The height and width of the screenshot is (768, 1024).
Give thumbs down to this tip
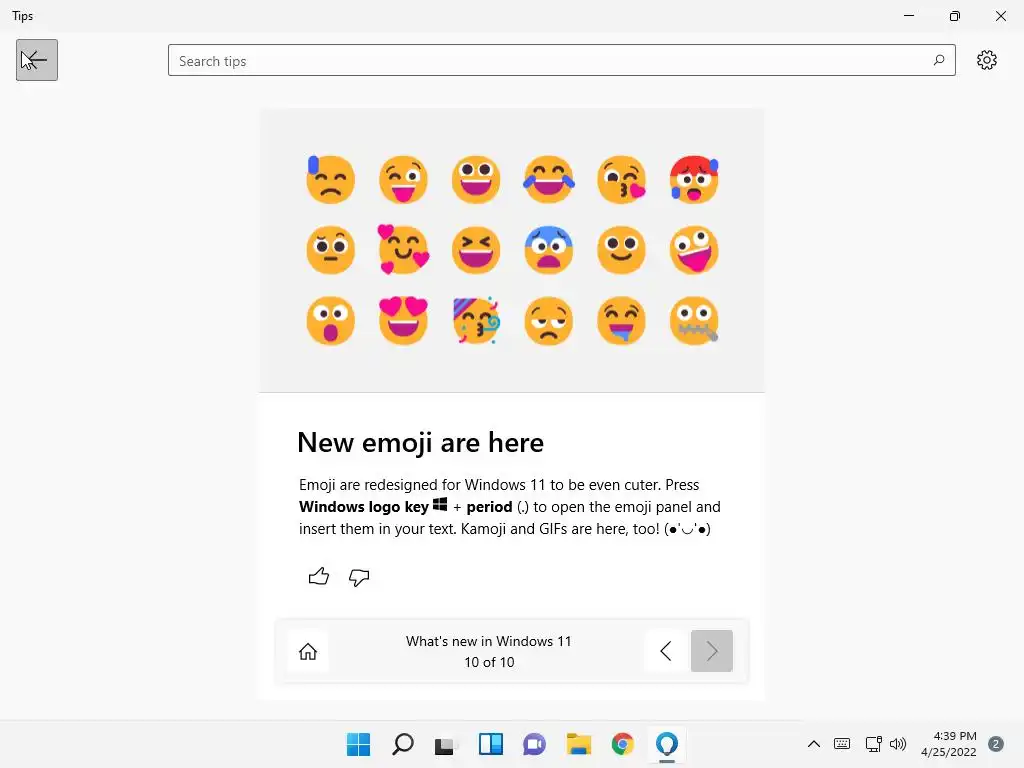(359, 577)
